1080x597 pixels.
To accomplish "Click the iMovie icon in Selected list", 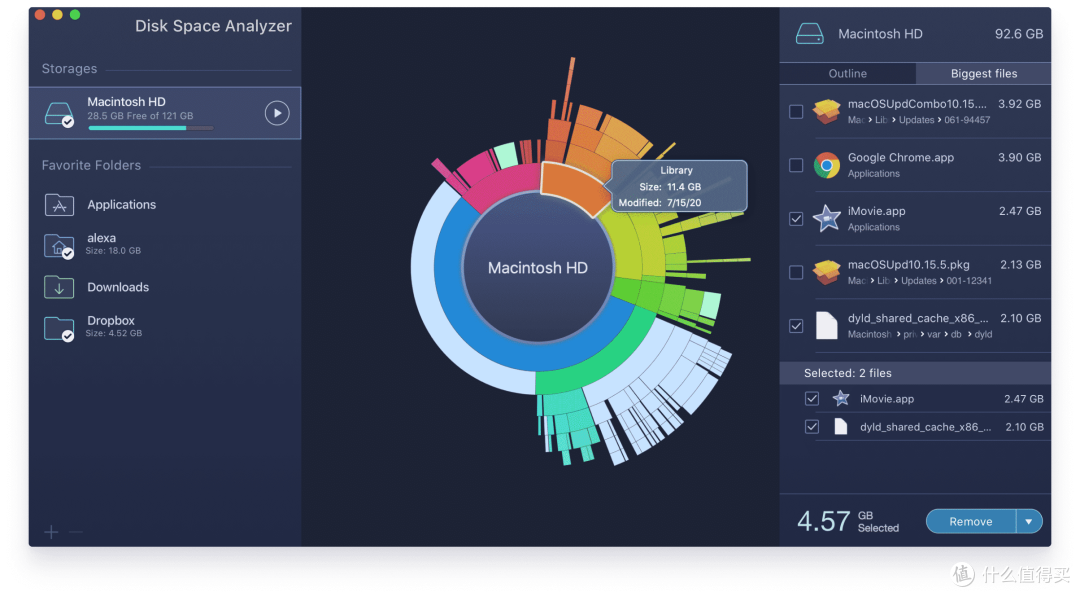I will (841, 399).
